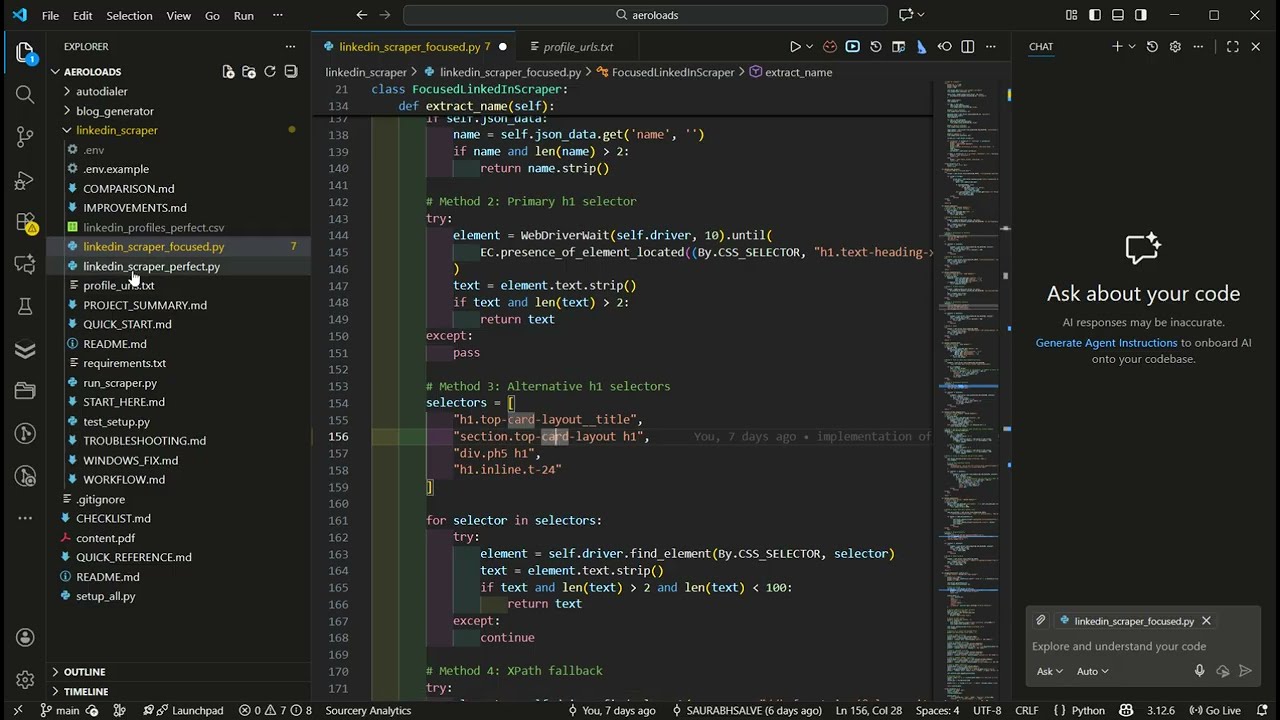The width and height of the screenshot is (1280, 720).
Task: Open Chat panel settings gear
Action: (x=1175, y=47)
